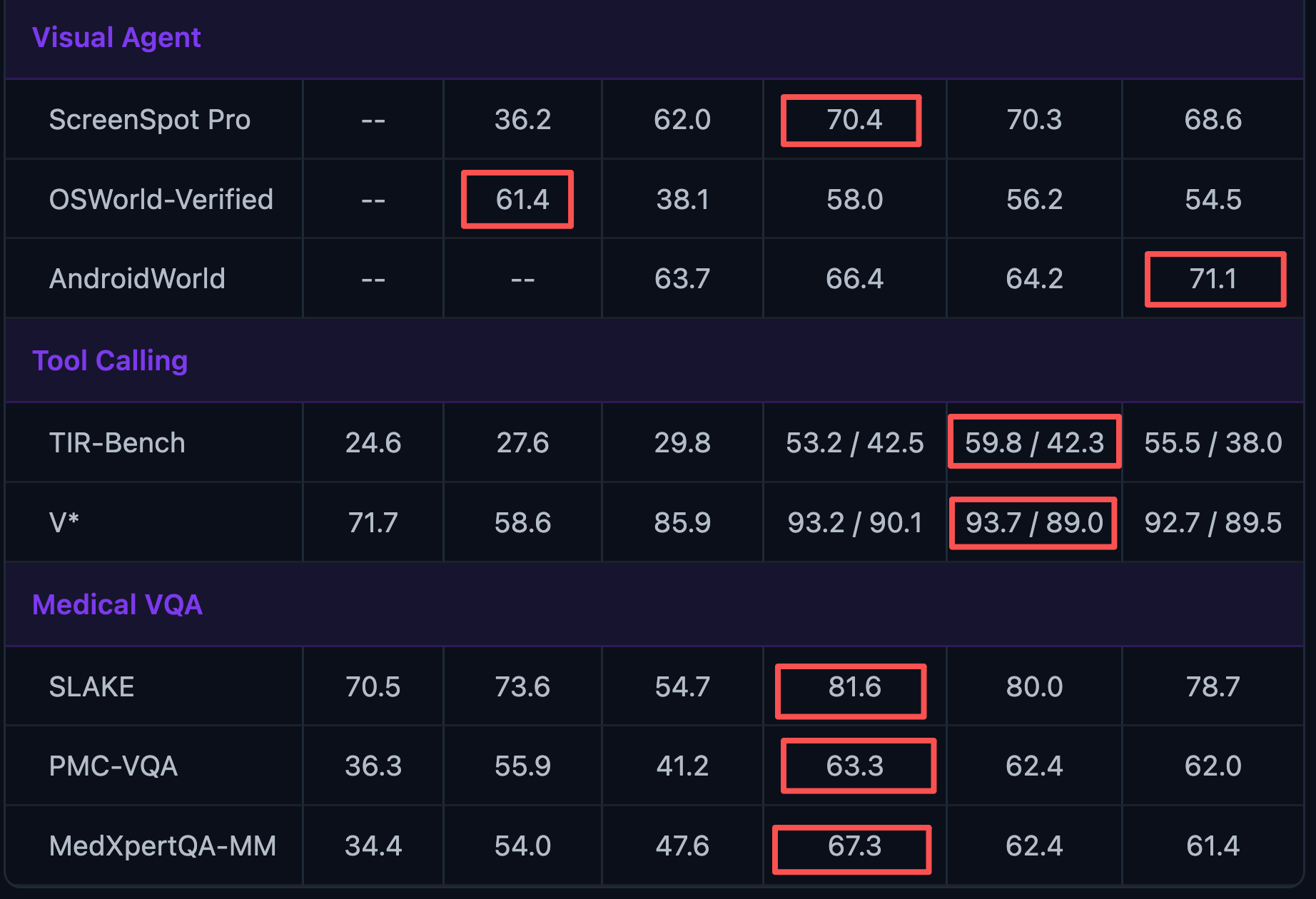Click the TIR-Bench benchmark name
This screenshot has height=899, width=1316.
[117, 443]
